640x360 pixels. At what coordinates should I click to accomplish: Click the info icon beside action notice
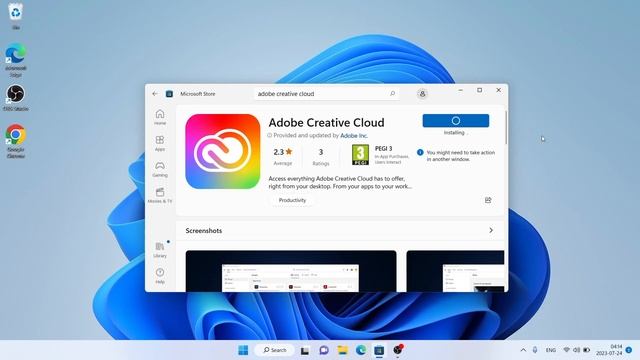(420, 152)
